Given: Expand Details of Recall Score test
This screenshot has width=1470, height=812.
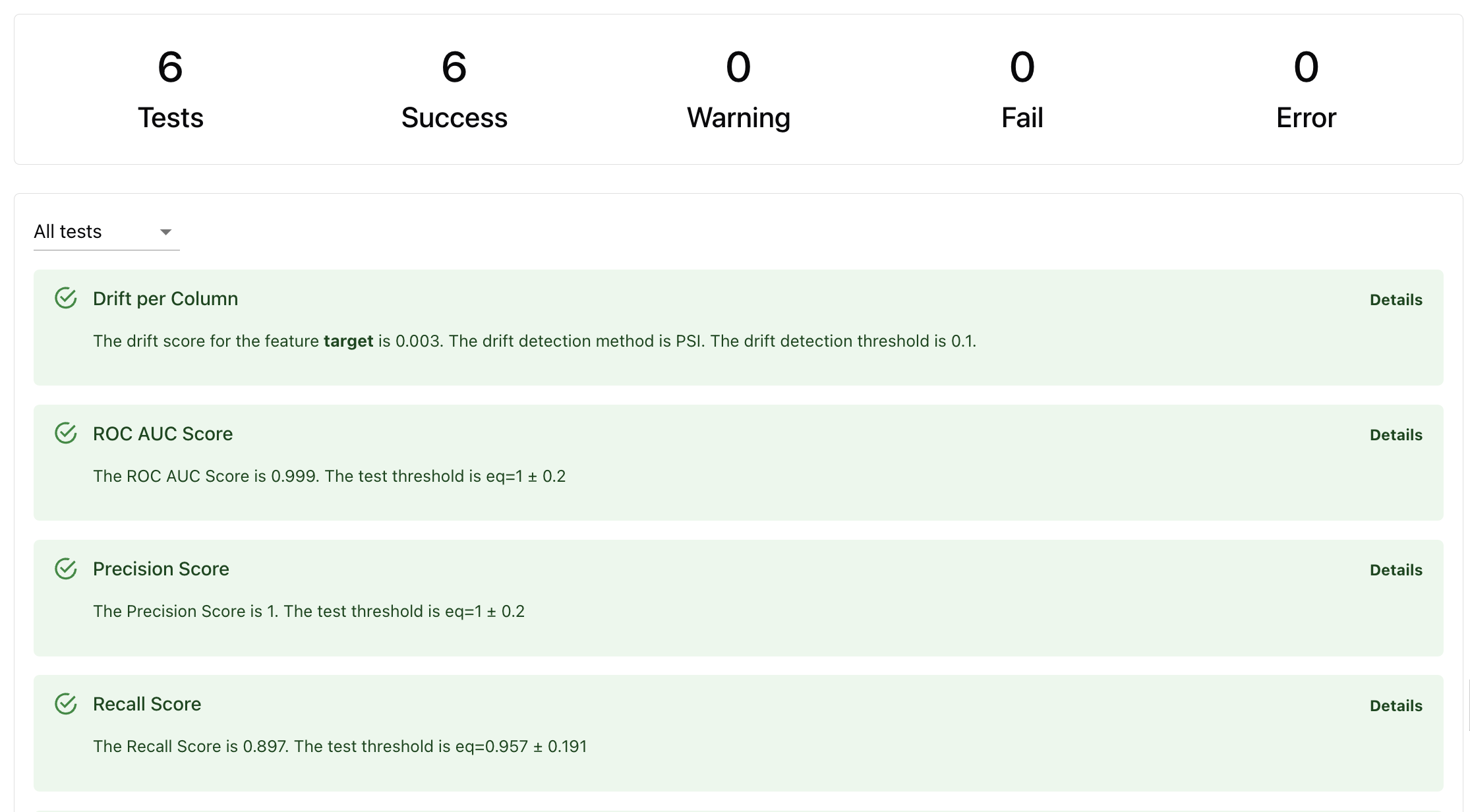Looking at the screenshot, I should coord(1396,706).
